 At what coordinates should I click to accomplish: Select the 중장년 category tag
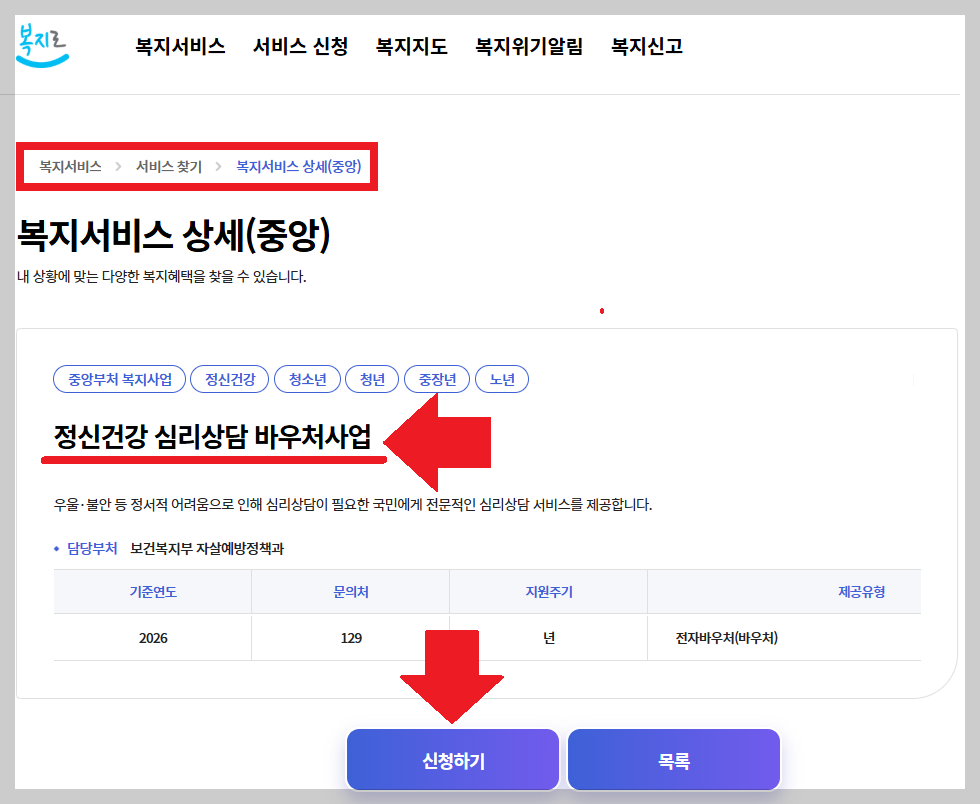pyautogui.click(x=436, y=379)
